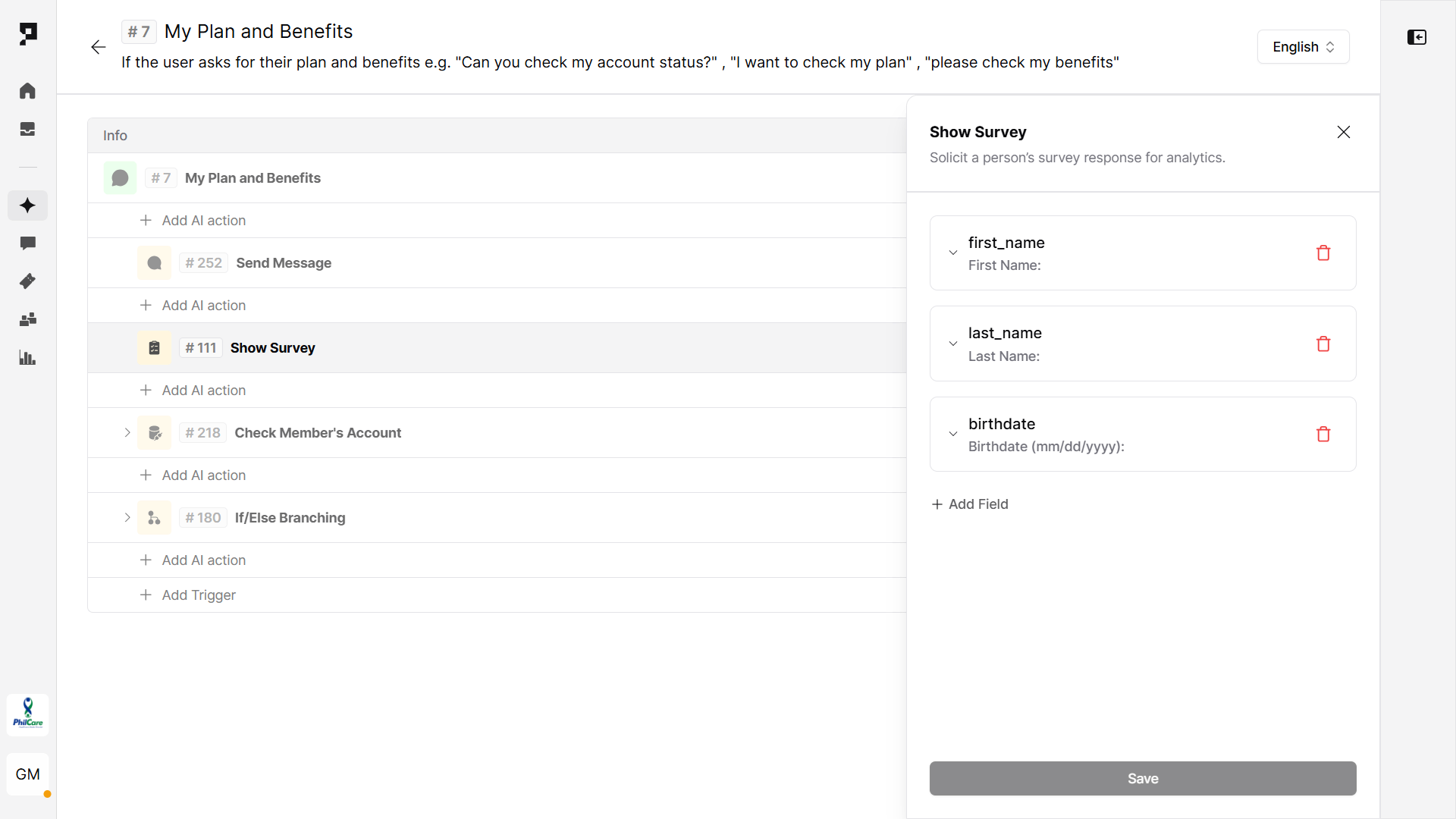Open the English language dropdown
Image resolution: width=1456 pixels, height=819 pixels.
tap(1303, 47)
